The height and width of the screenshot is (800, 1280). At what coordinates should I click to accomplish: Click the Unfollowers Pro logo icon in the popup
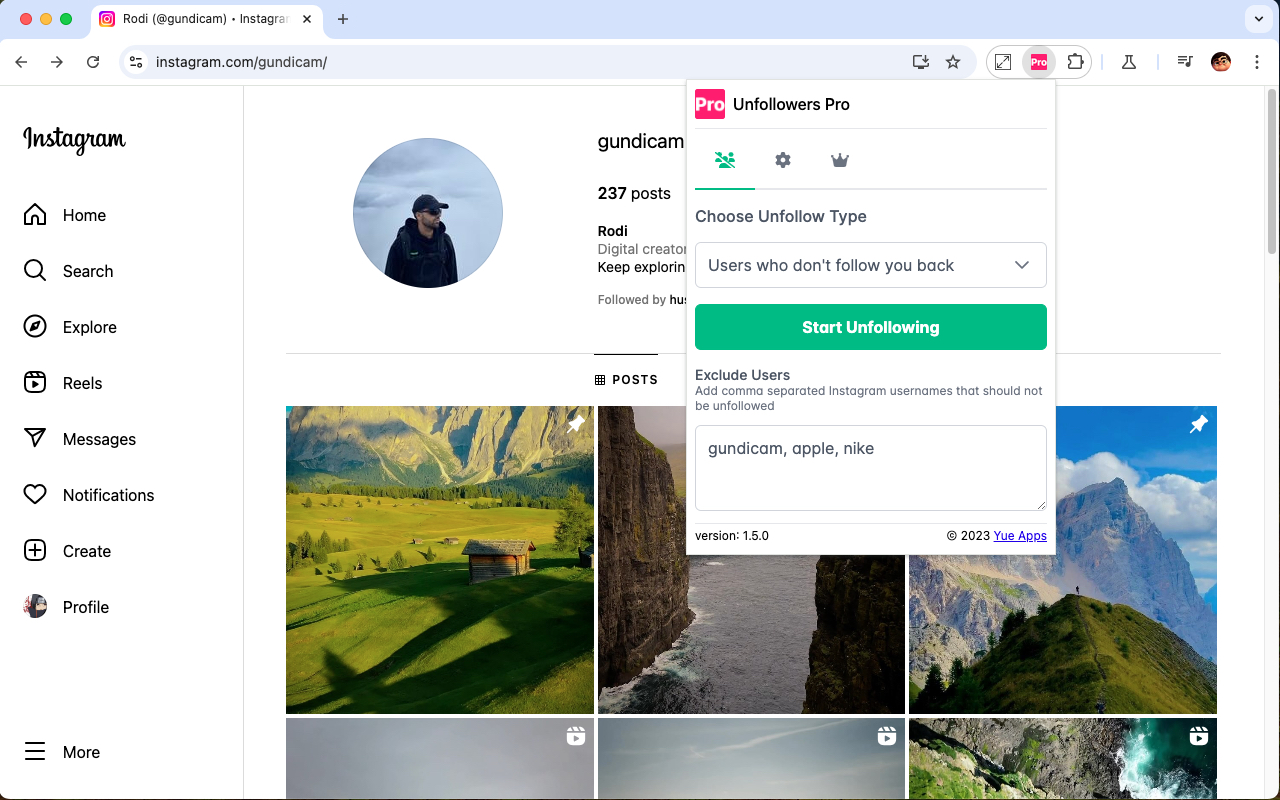click(x=710, y=104)
